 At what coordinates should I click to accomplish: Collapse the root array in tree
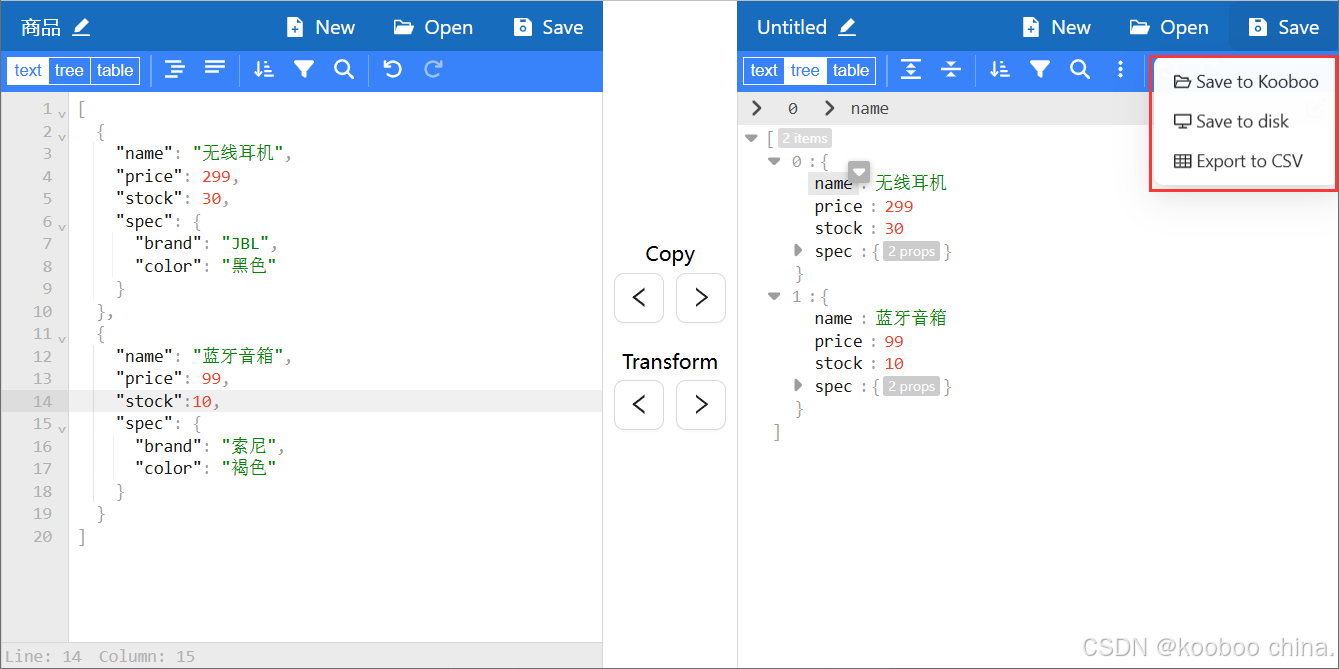752,139
